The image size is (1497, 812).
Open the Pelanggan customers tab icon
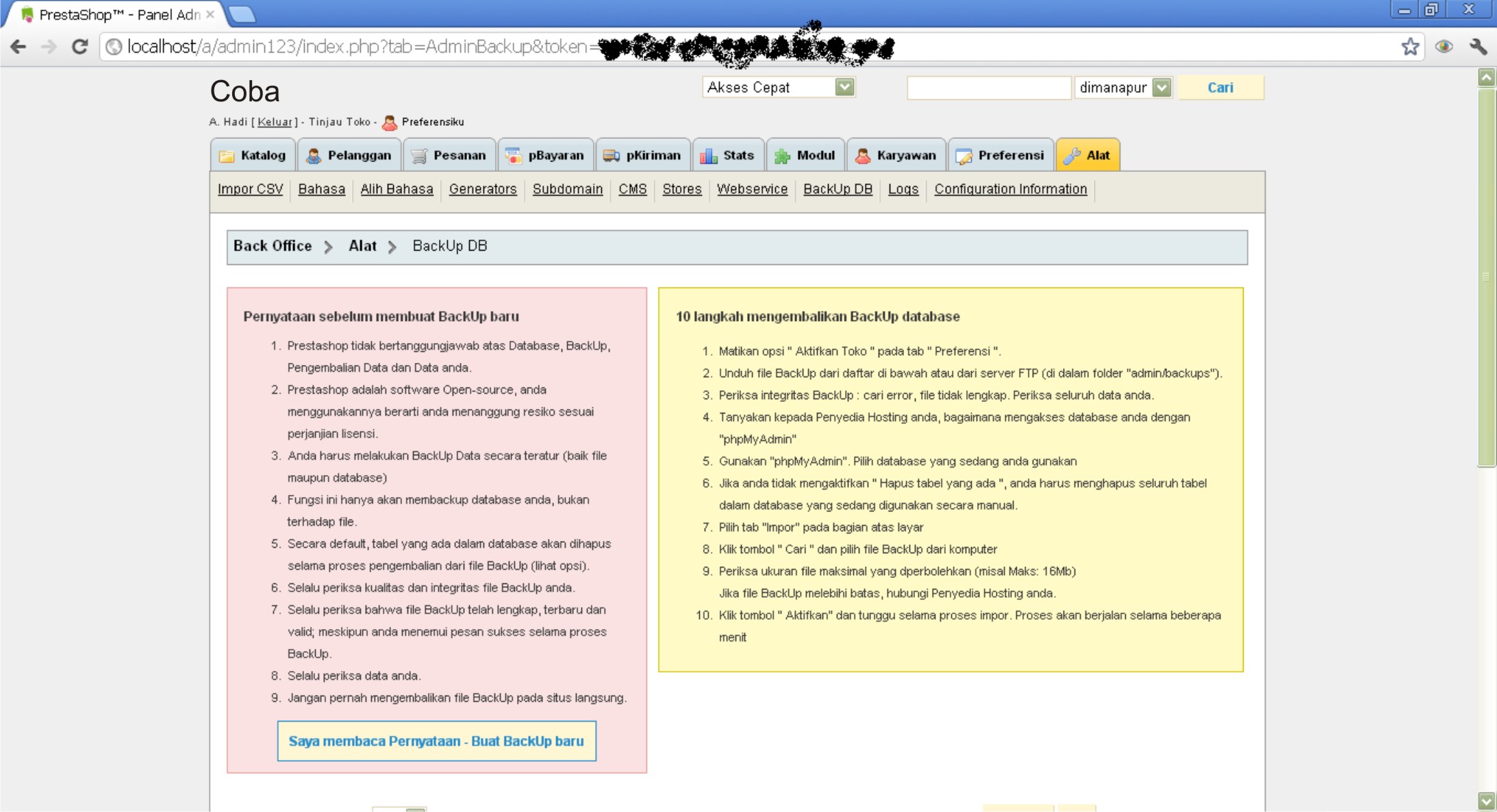coord(314,156)
